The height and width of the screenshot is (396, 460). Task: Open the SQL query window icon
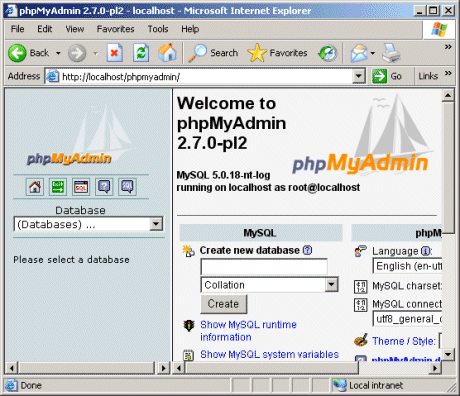[x=81, y=187]
